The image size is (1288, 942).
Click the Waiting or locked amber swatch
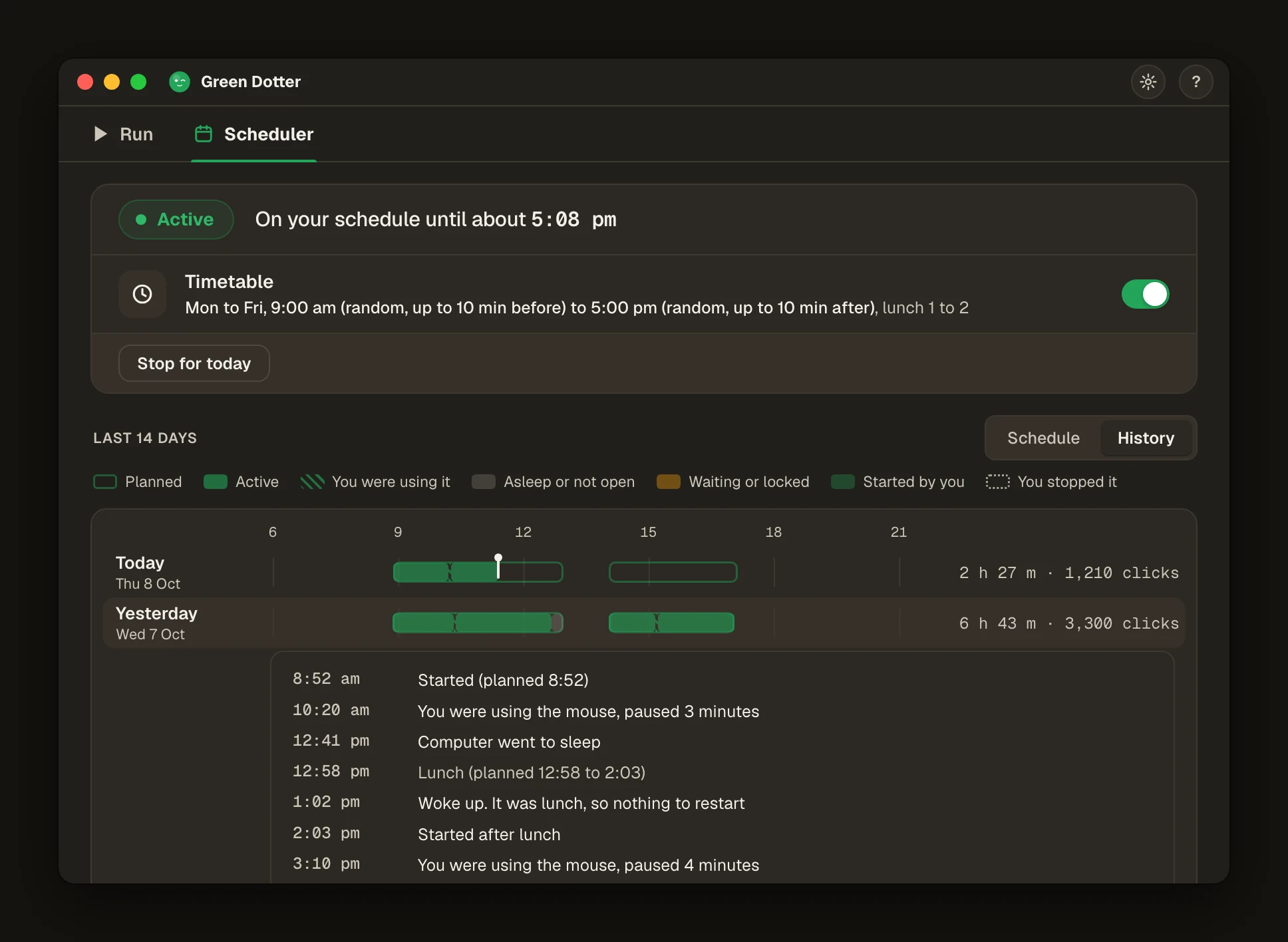669,482
